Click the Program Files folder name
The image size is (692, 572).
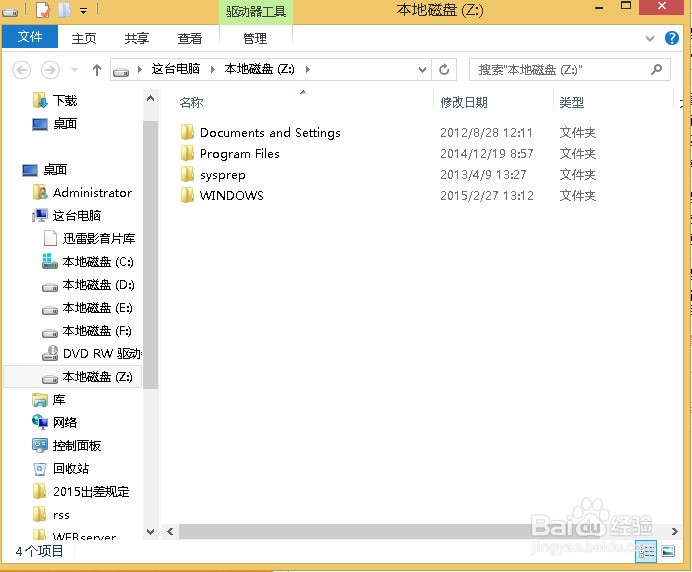240,154
